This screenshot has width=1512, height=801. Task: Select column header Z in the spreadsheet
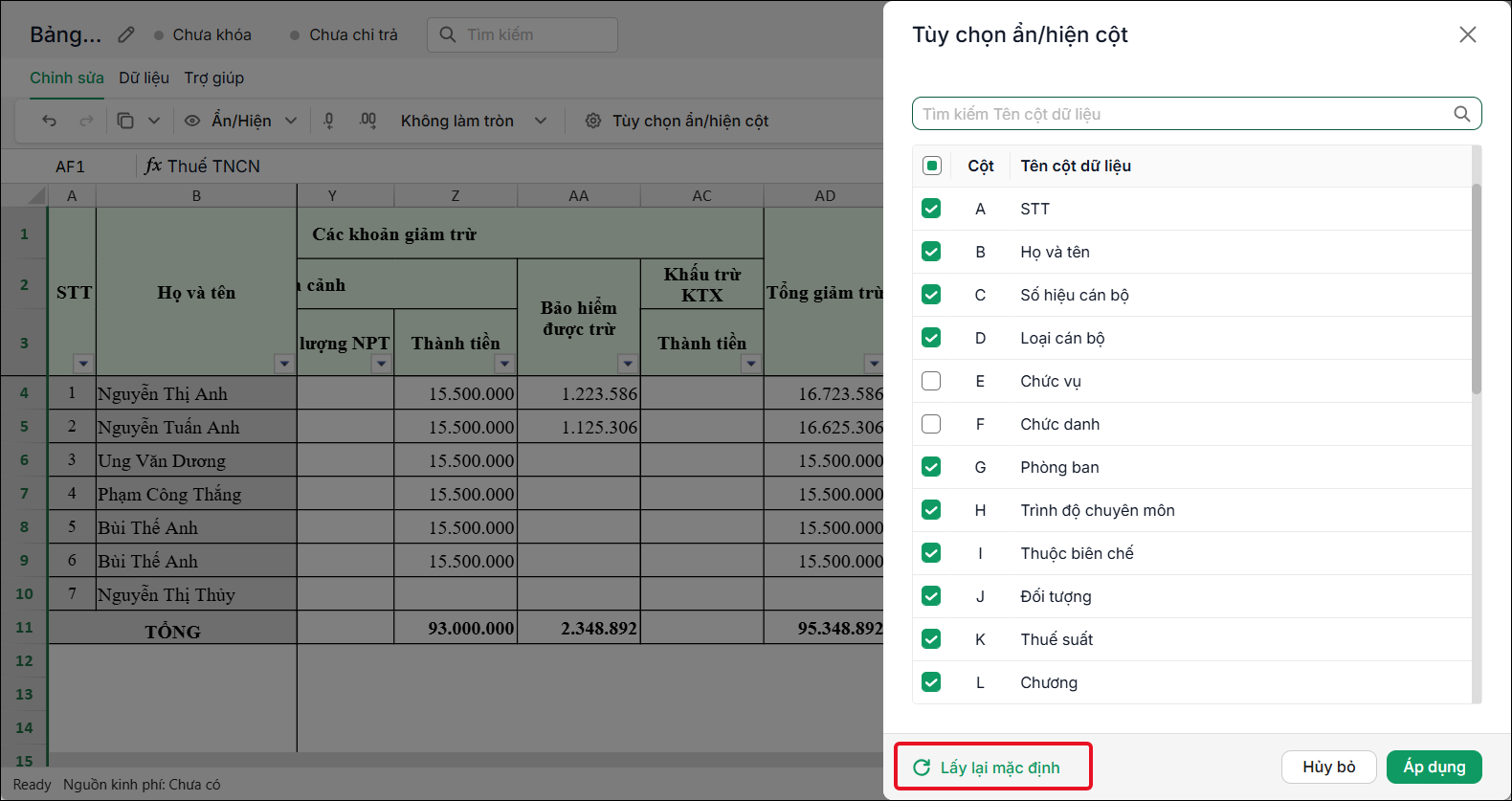pos(456,195)
